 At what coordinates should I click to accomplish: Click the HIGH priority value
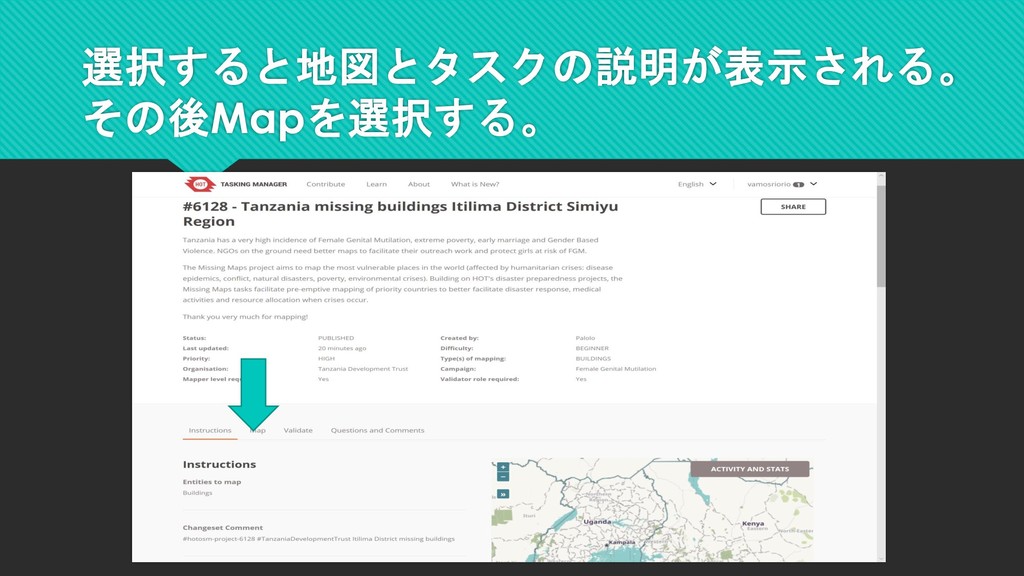tap(326, 359)
